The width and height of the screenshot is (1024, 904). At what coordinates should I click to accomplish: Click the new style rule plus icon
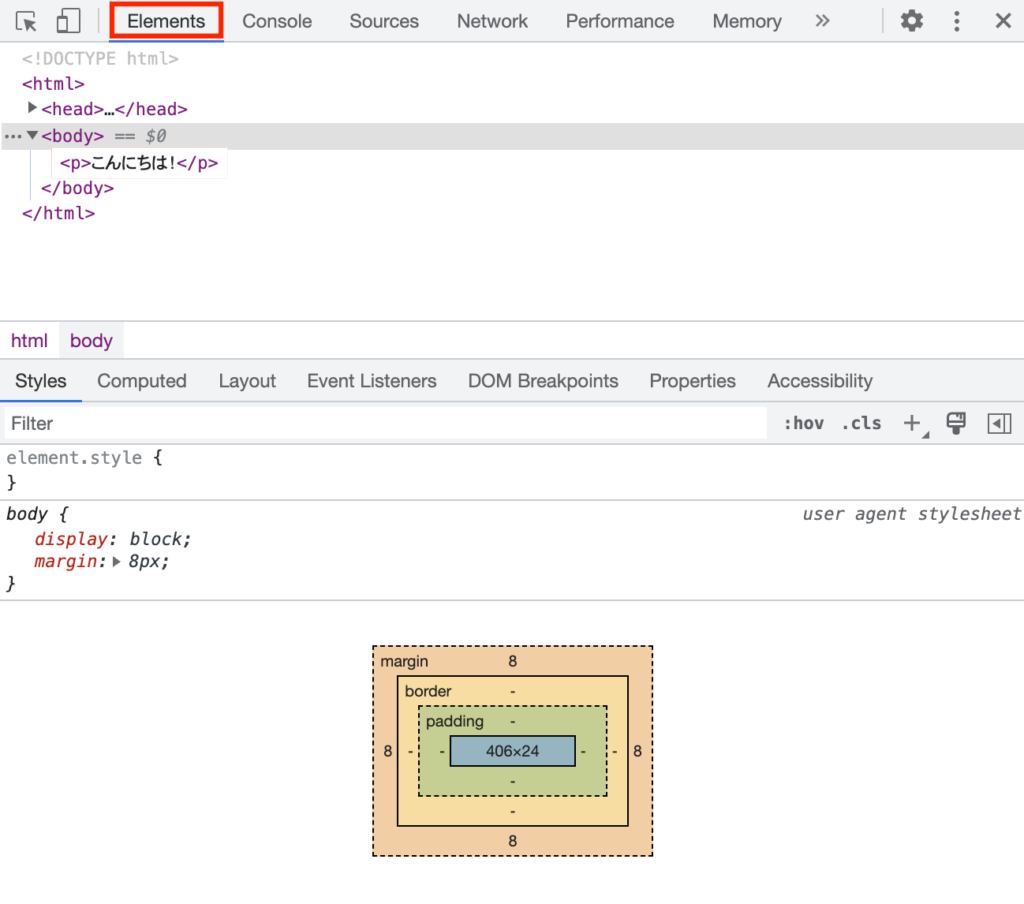tap(911, 423)
